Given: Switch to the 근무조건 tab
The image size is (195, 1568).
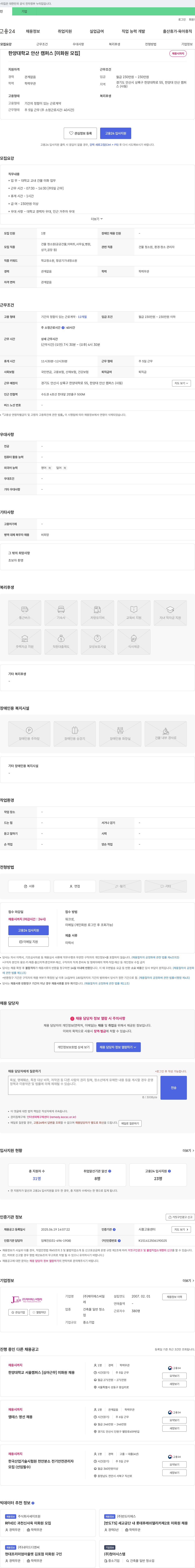Looking at the screenshot, I should [42, 44].
